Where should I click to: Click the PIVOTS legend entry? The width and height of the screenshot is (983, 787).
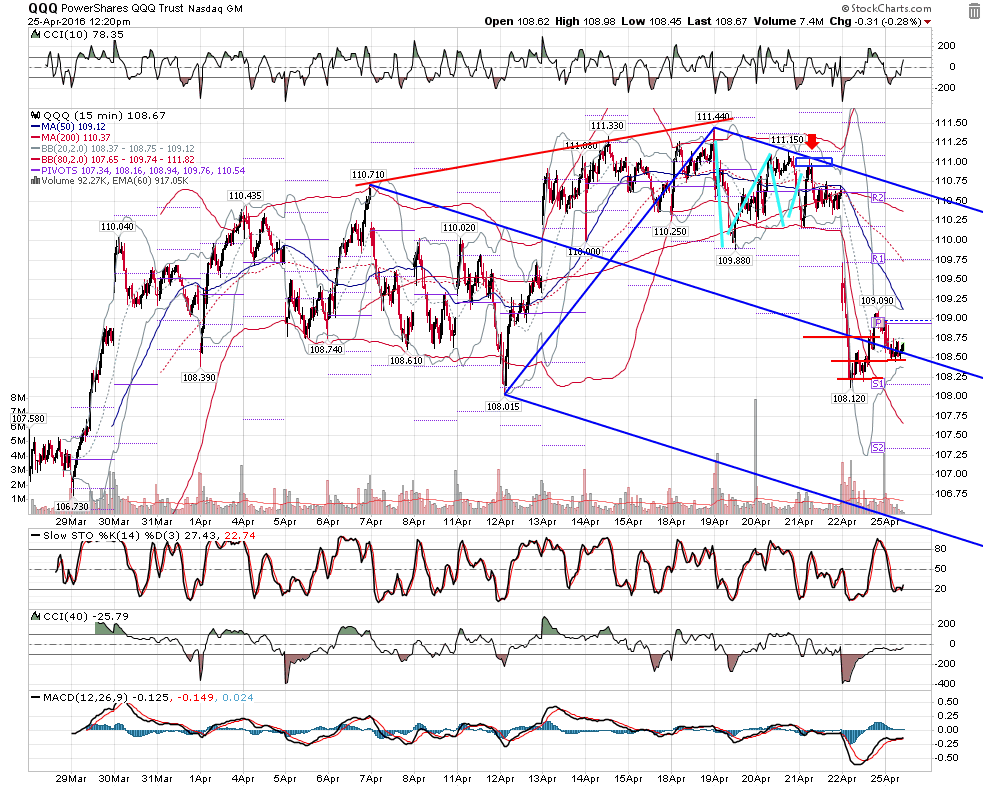coord(138,171)
